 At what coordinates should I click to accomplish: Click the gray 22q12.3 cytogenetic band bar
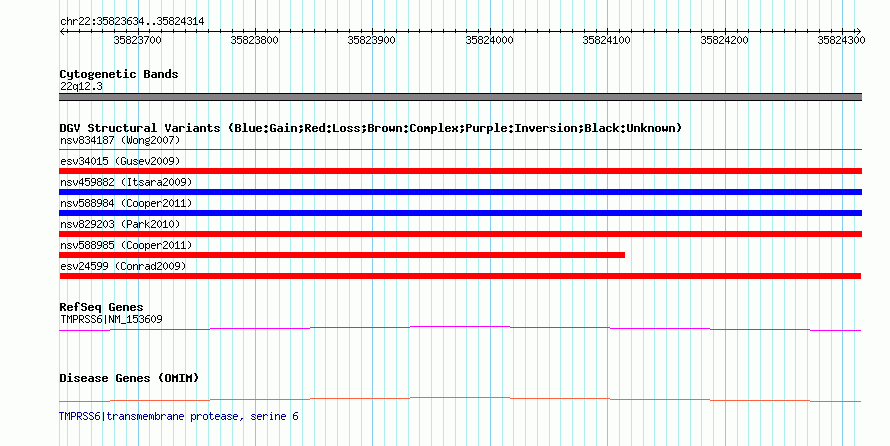point(460,97)
